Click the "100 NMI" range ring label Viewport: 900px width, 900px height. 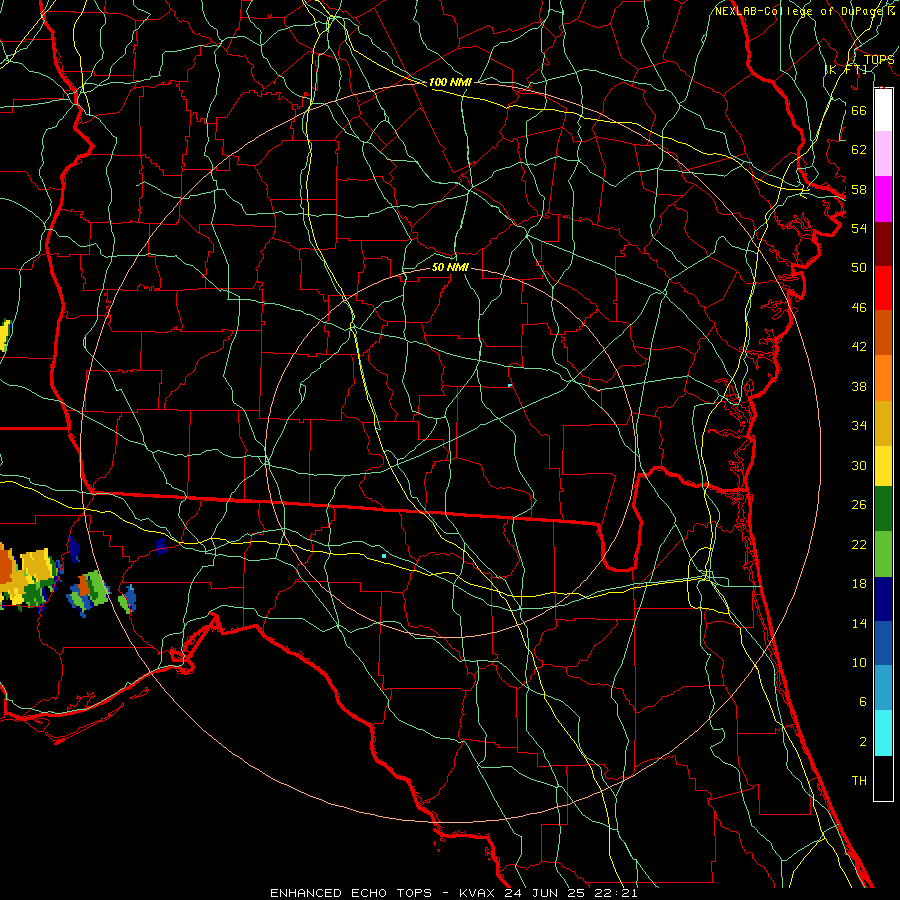450,82
